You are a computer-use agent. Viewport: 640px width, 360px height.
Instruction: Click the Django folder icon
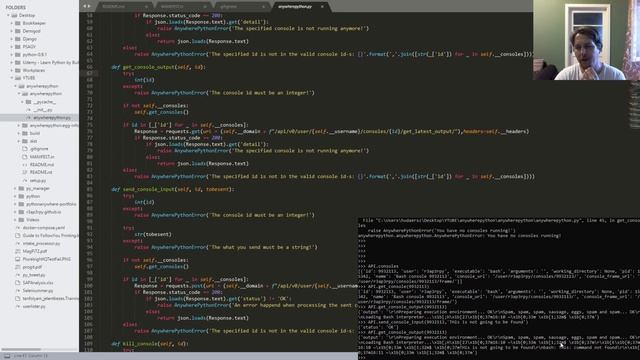pos(18,39)
